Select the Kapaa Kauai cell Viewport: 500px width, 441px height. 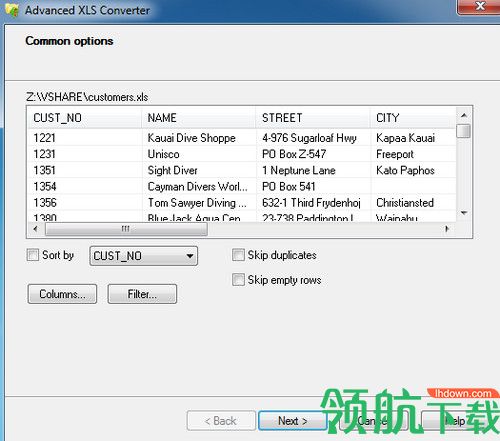pos(413,138)
